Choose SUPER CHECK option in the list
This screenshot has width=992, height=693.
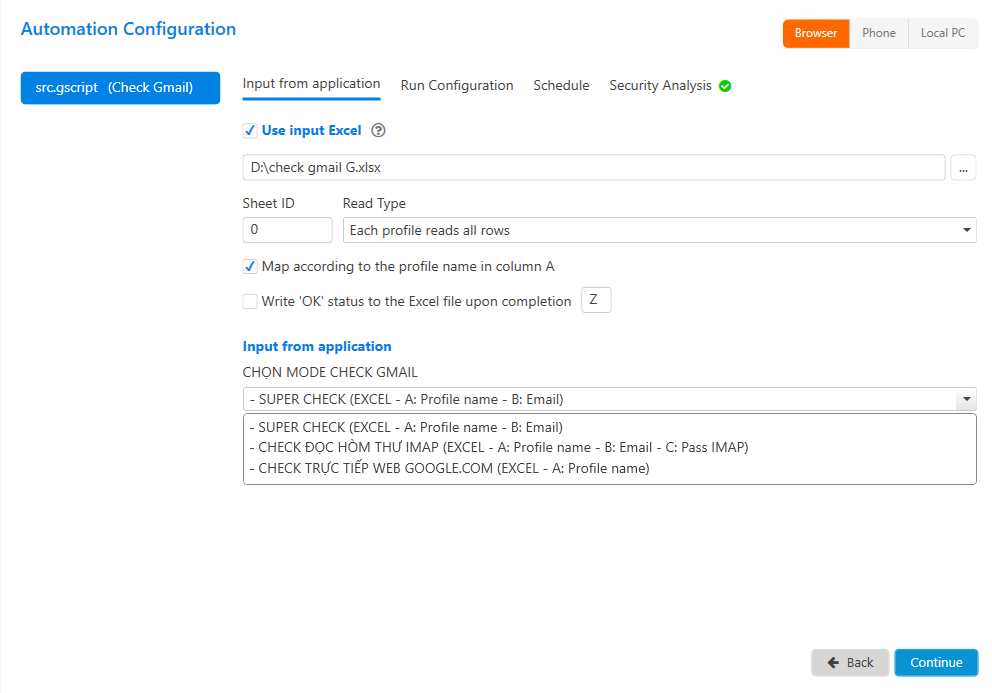click(x=410, y=427)
